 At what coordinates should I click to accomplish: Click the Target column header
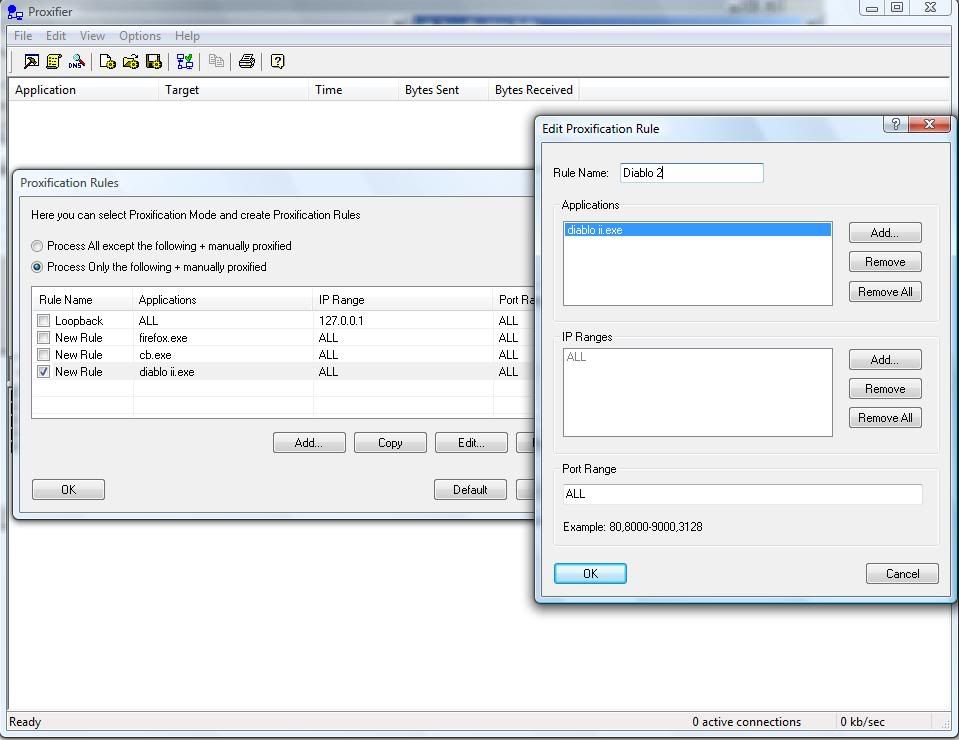(x=234, y=90)
